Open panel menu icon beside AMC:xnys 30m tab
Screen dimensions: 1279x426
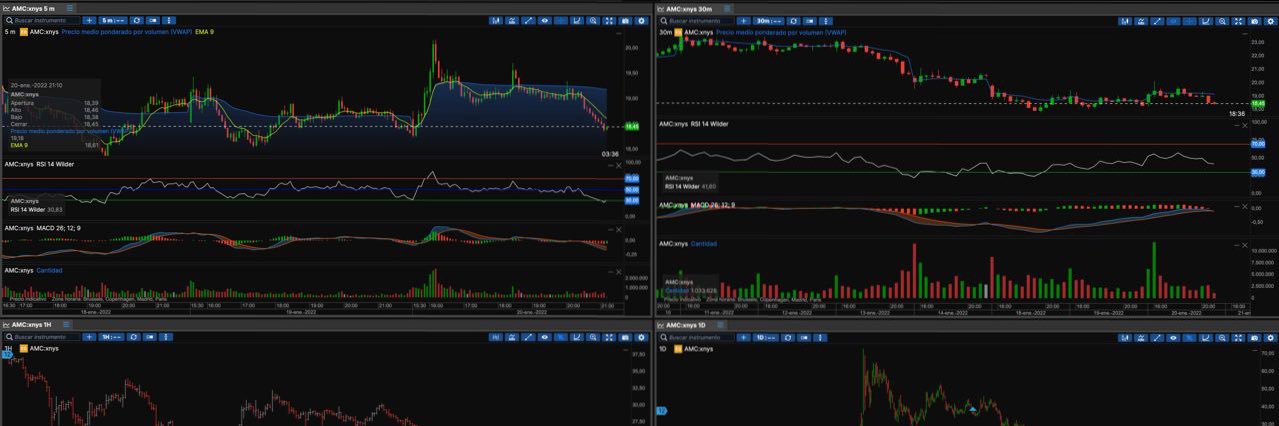(727, 8)
